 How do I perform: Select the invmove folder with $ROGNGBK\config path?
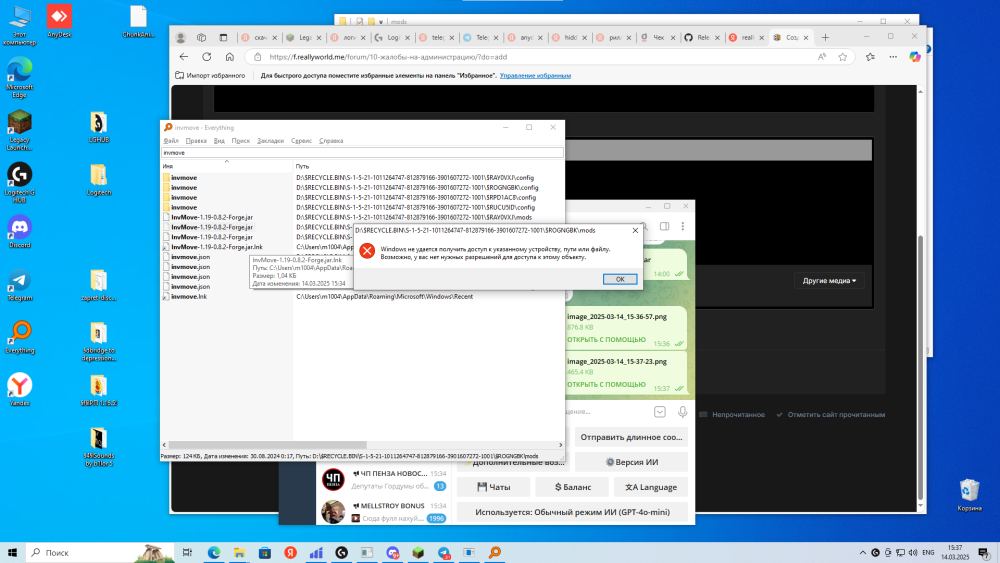184,187
